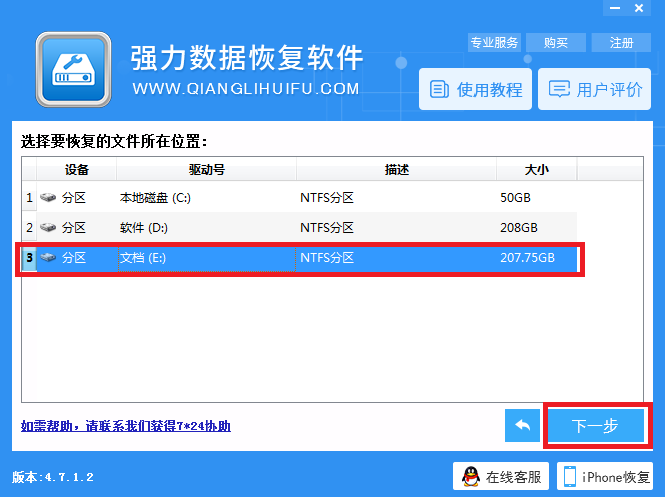
Task: Click row number 3
Action: click(29, 257)
